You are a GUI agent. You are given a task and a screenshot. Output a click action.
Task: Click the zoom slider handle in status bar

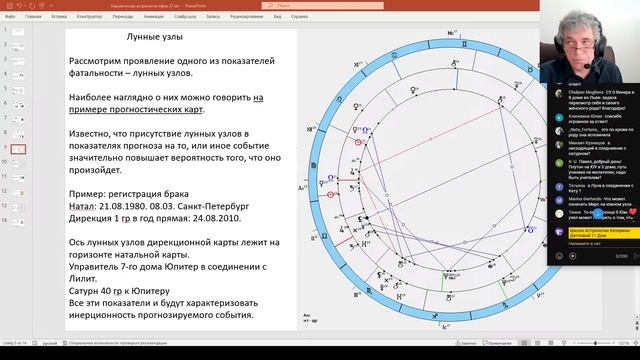coord(596,343)
